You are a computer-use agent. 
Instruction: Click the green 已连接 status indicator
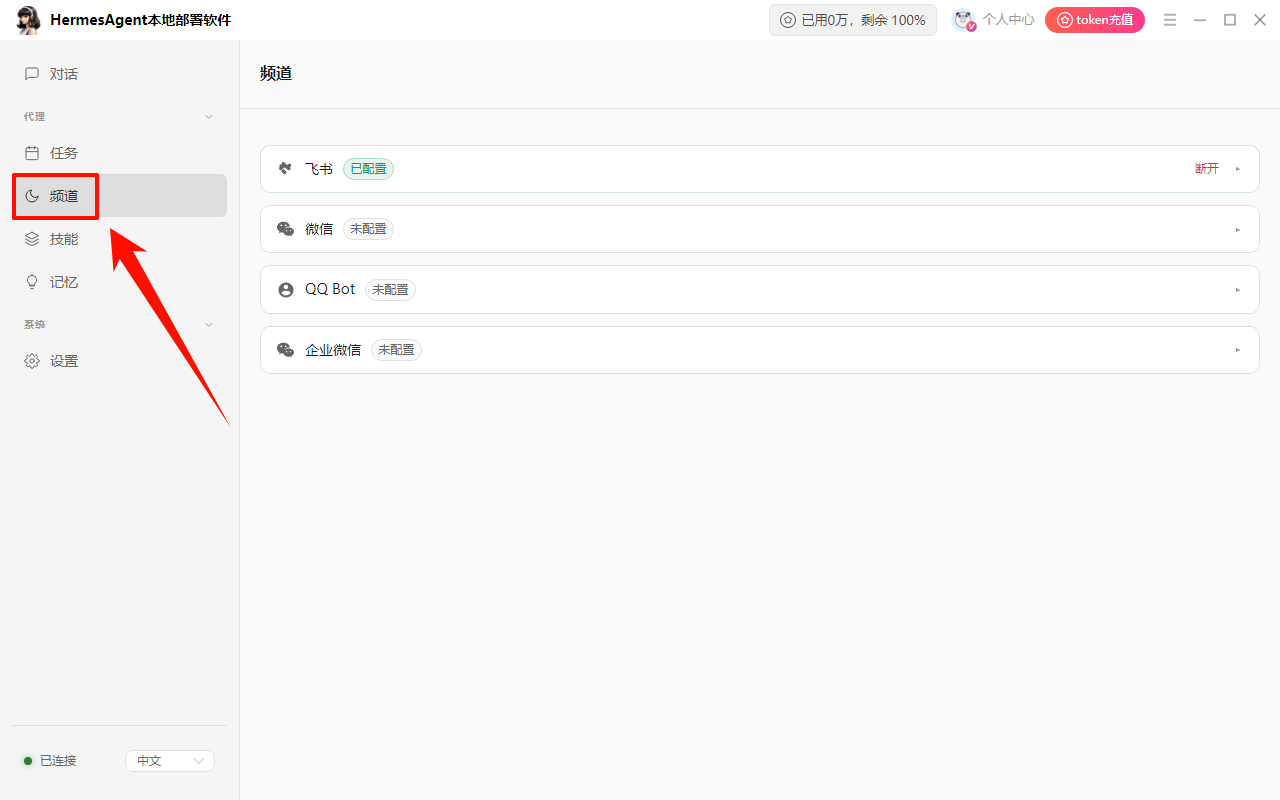pyautogui.click(x=28, y=761)
